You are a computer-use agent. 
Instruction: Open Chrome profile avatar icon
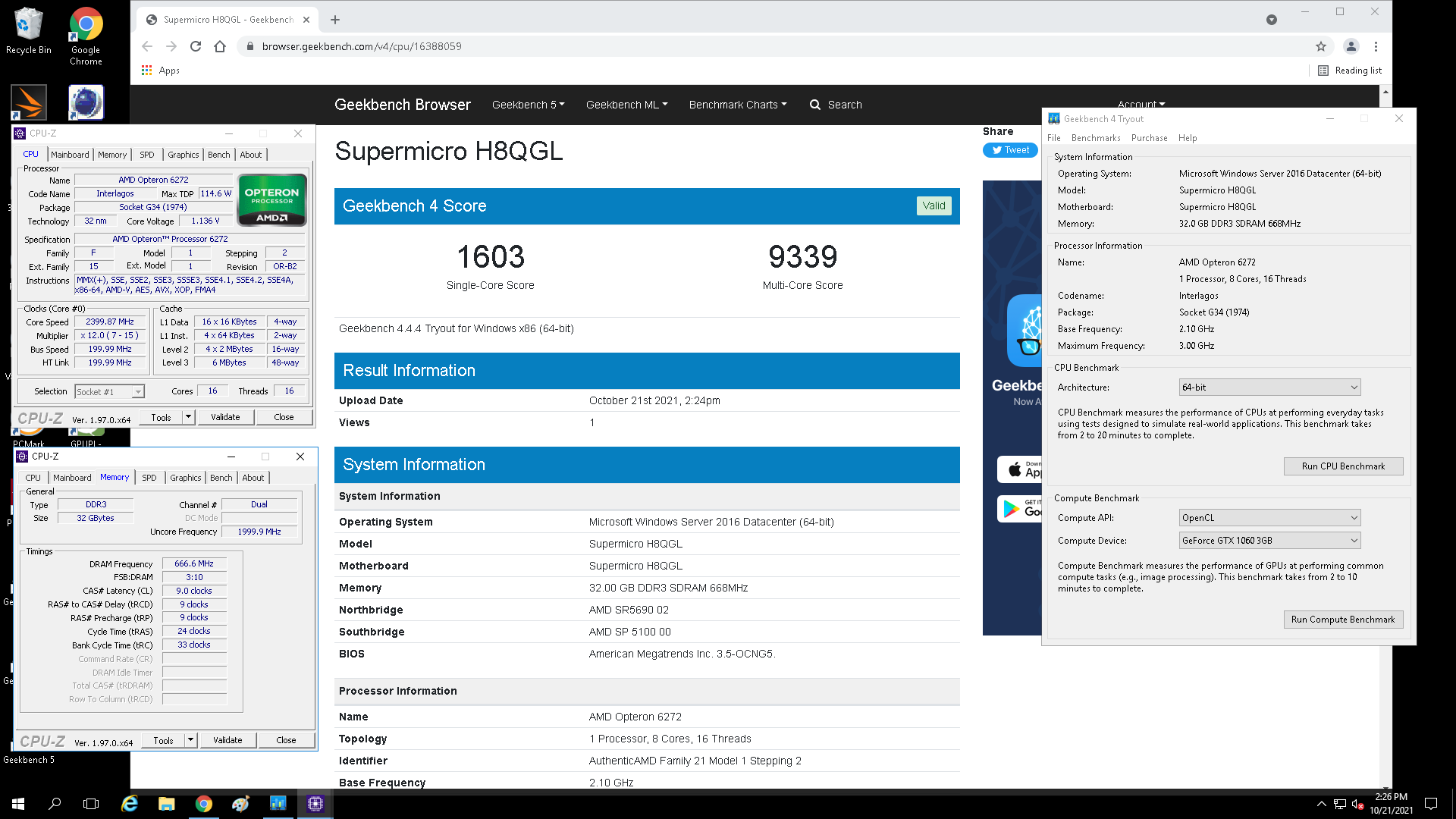pyautogui.click(x=1351, y=46)
